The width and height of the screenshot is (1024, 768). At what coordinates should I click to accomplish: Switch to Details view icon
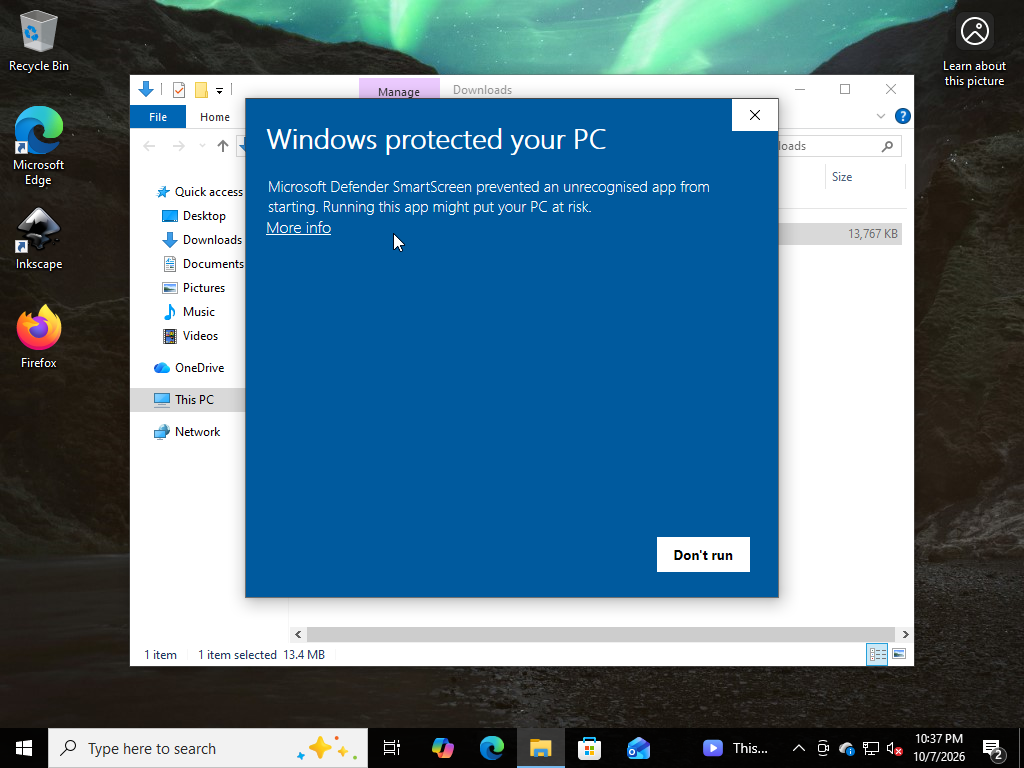877,654
